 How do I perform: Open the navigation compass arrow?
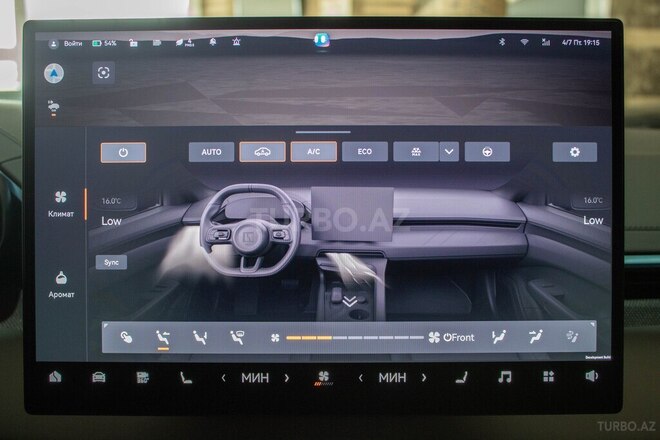click(x=54, y=73)
